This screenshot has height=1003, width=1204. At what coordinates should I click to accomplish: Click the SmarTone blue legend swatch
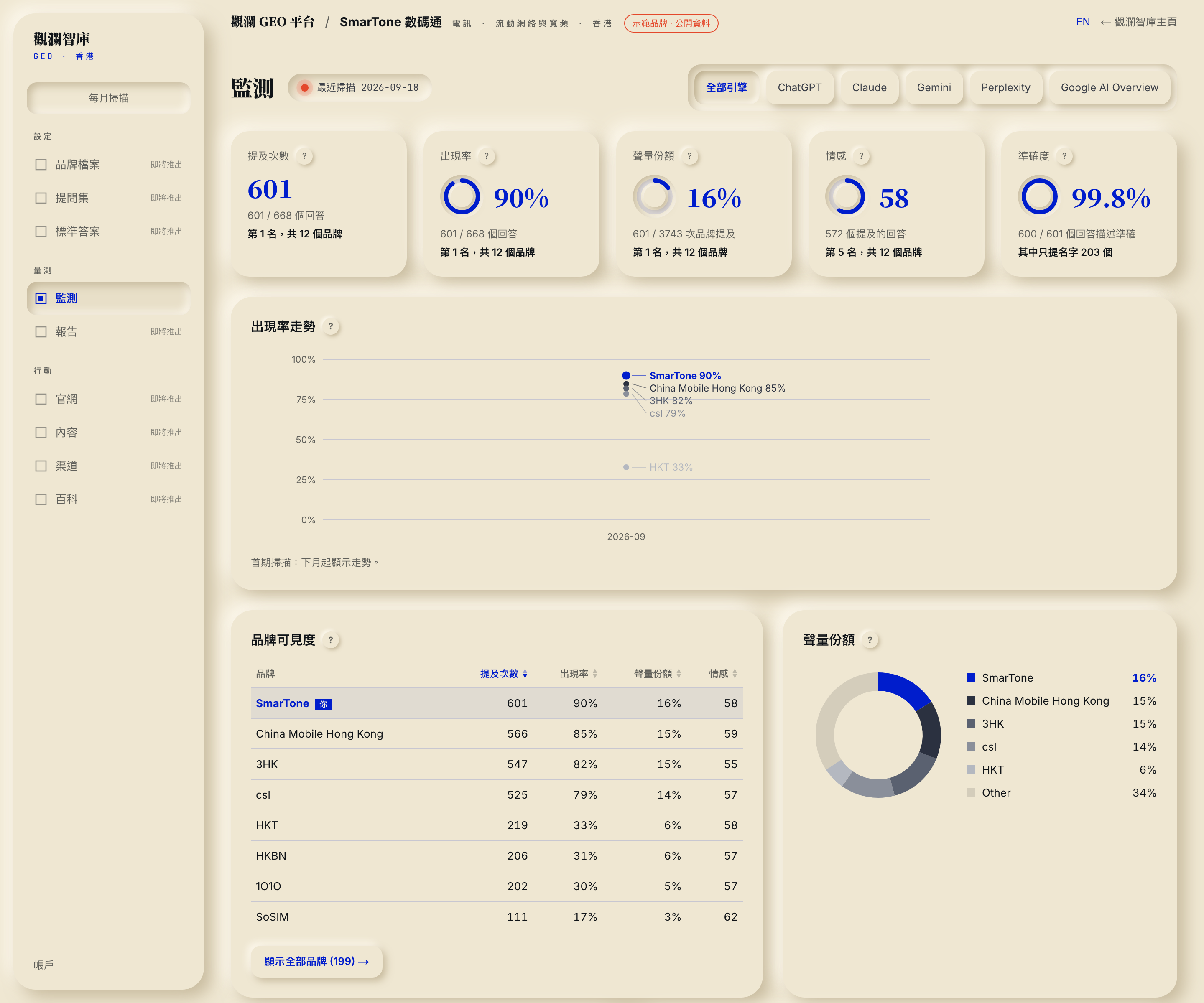(x=971, y=677)
